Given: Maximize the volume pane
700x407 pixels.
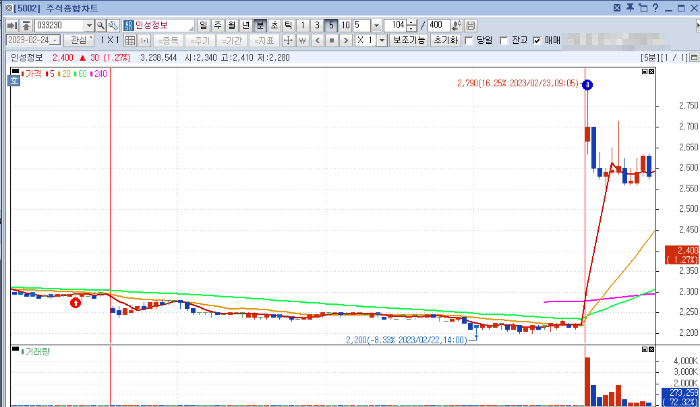Looking at the screenshot, I should coord(645,349).
